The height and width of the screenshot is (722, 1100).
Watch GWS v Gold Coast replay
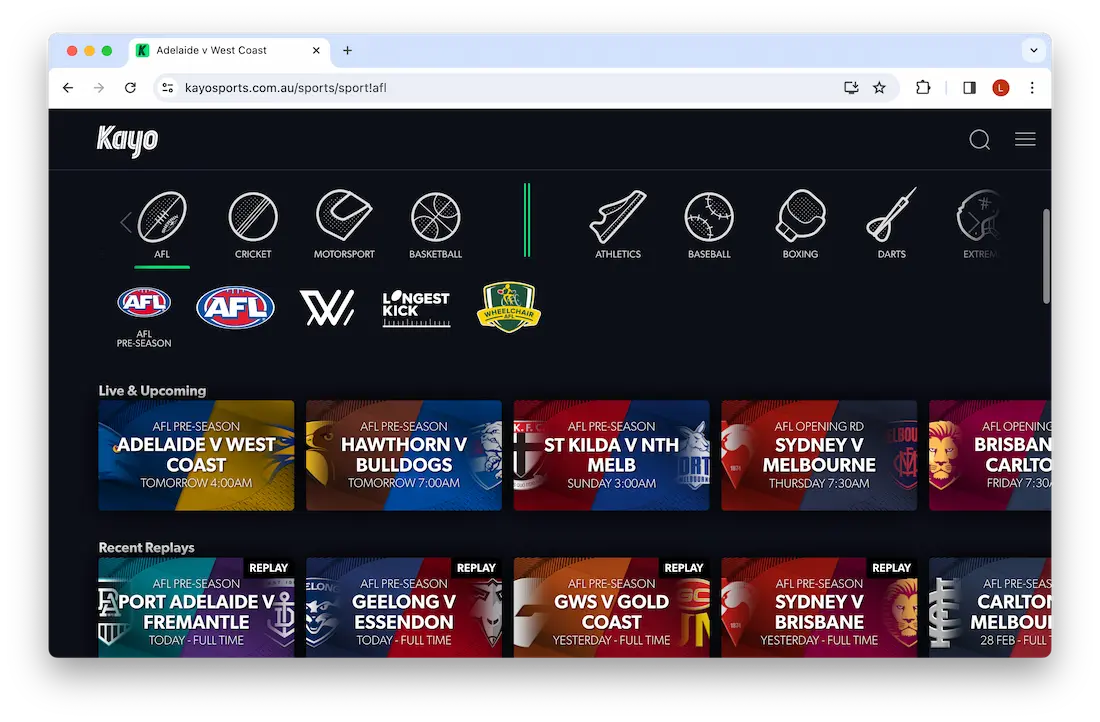pos(612,608)
